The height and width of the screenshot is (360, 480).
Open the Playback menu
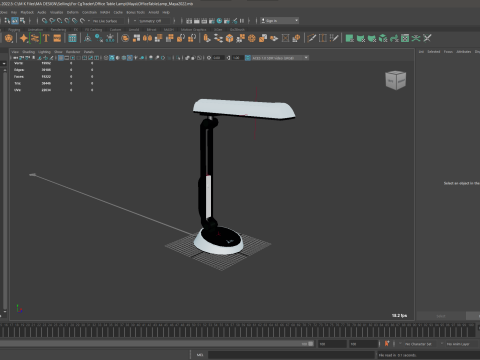[27, 12]
